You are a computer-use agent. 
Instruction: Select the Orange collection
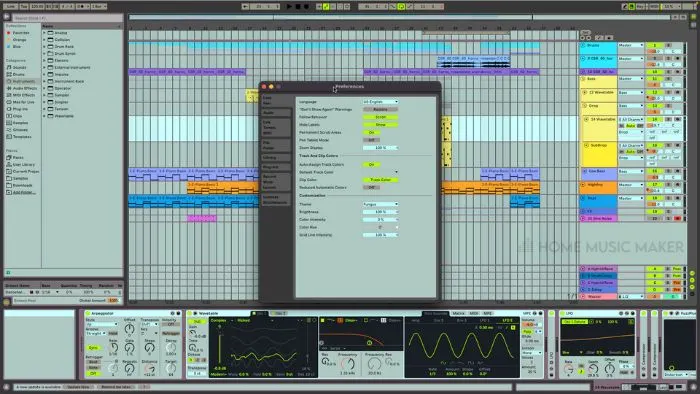tap(19, 40)
